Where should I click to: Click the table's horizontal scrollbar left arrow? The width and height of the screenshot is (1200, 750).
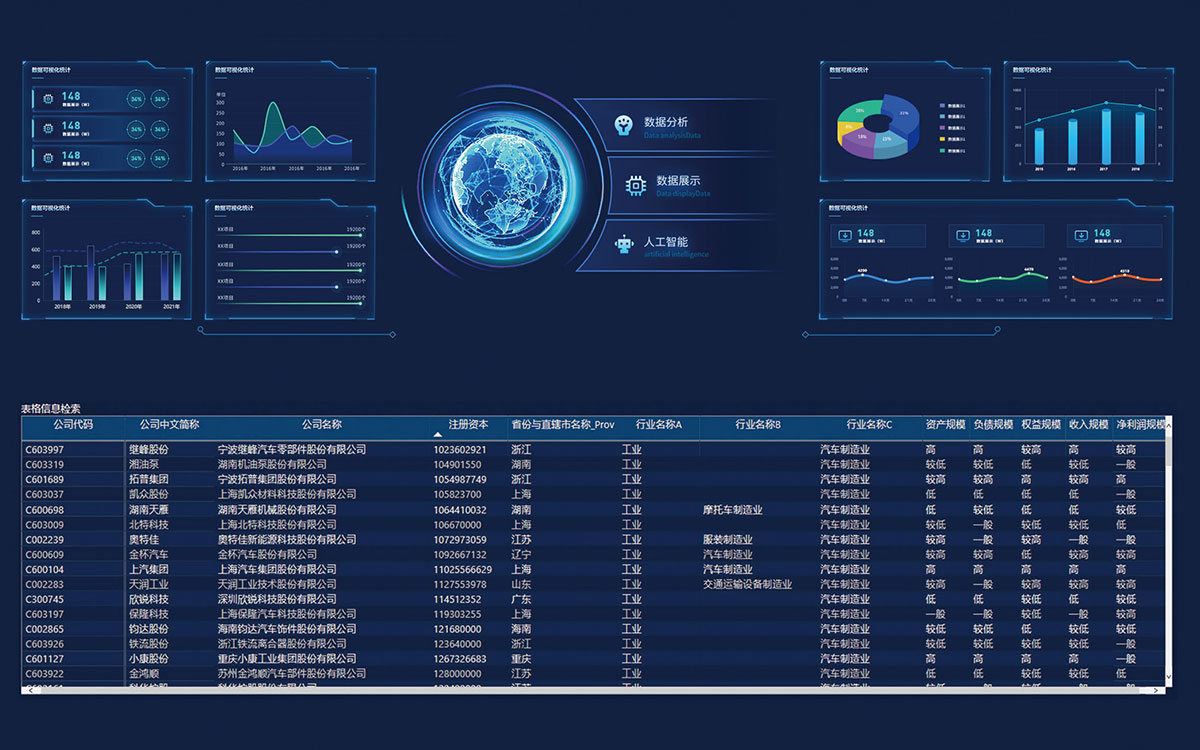[x=28, y=690]
